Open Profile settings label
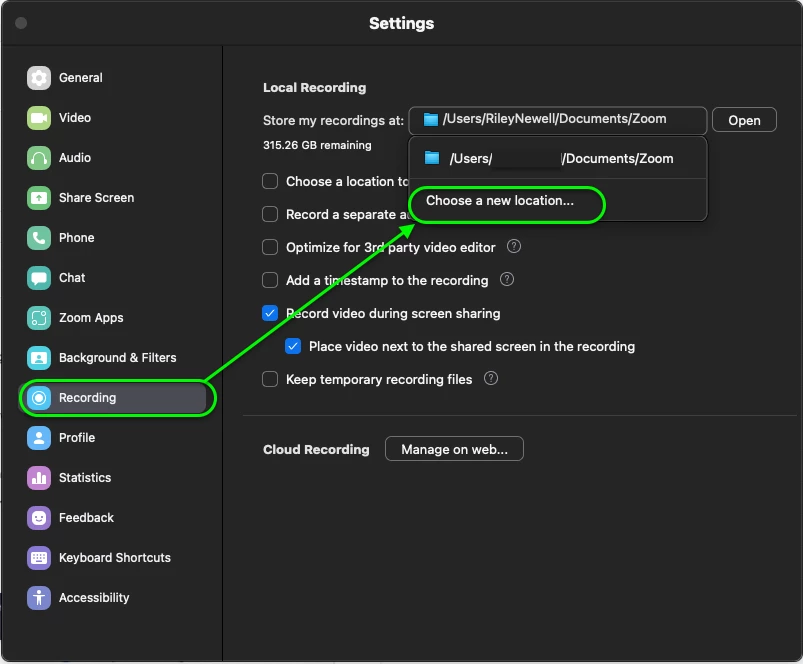Screen dimensions: 803x664 (x=77, y=438)
